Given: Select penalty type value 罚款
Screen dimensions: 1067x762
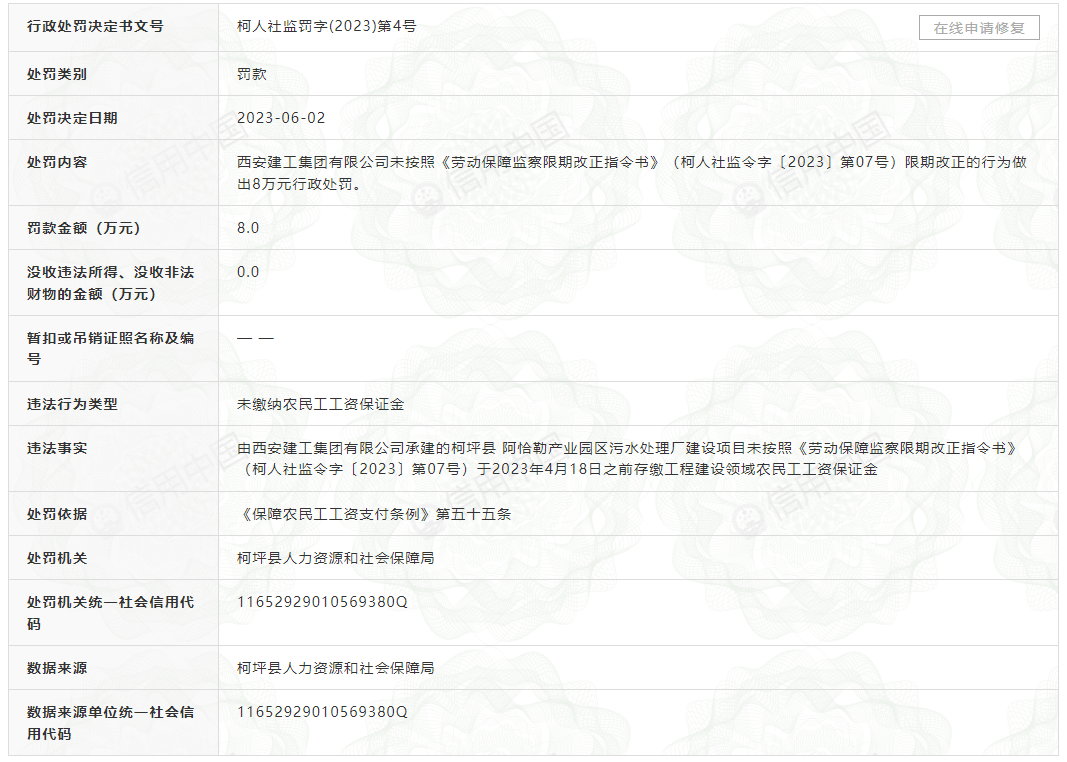Looking at the screenshot, I should click(x=252, y=73).
